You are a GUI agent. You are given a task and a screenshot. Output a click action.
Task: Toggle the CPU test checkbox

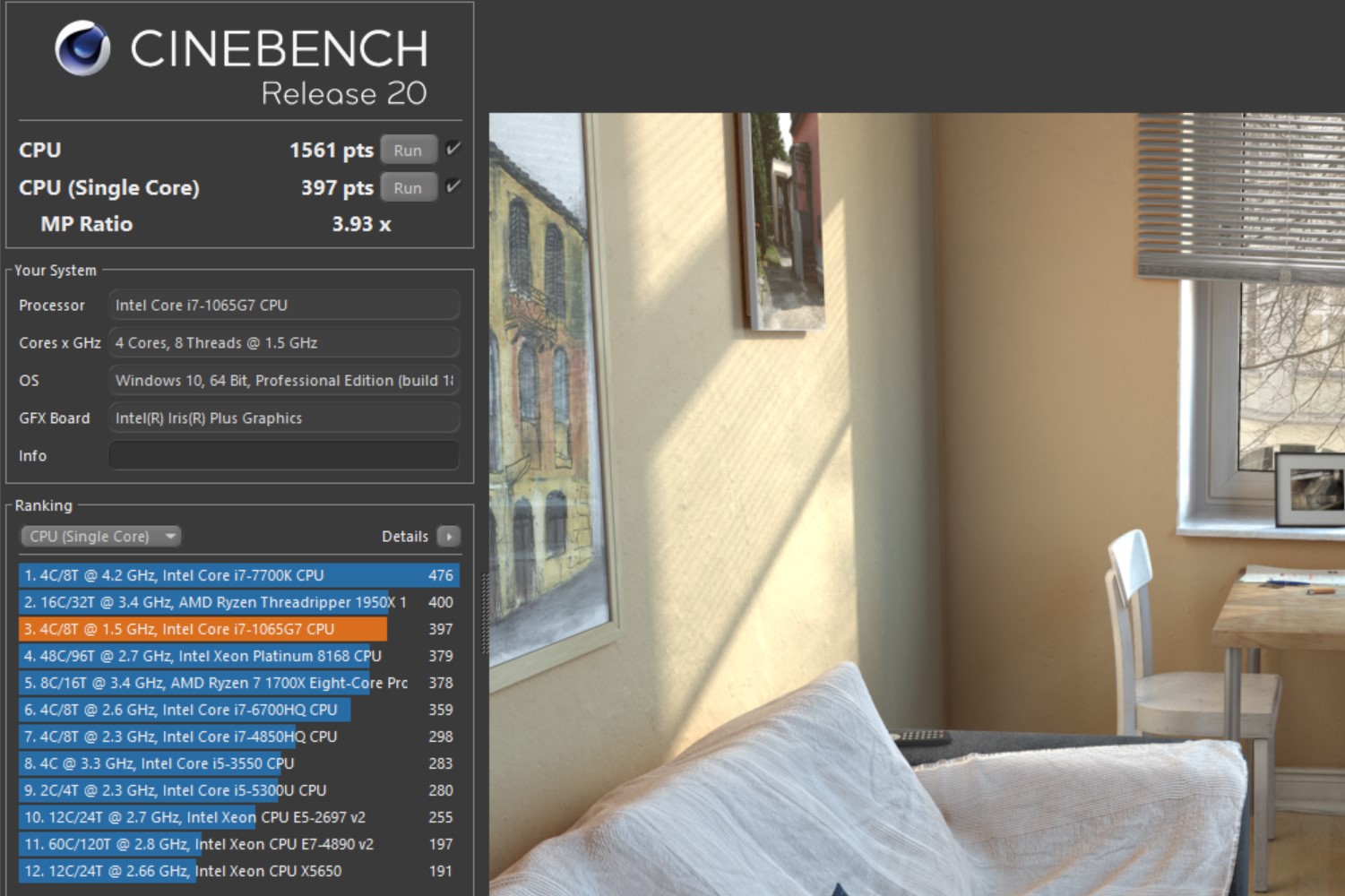(x=453, y=149)
